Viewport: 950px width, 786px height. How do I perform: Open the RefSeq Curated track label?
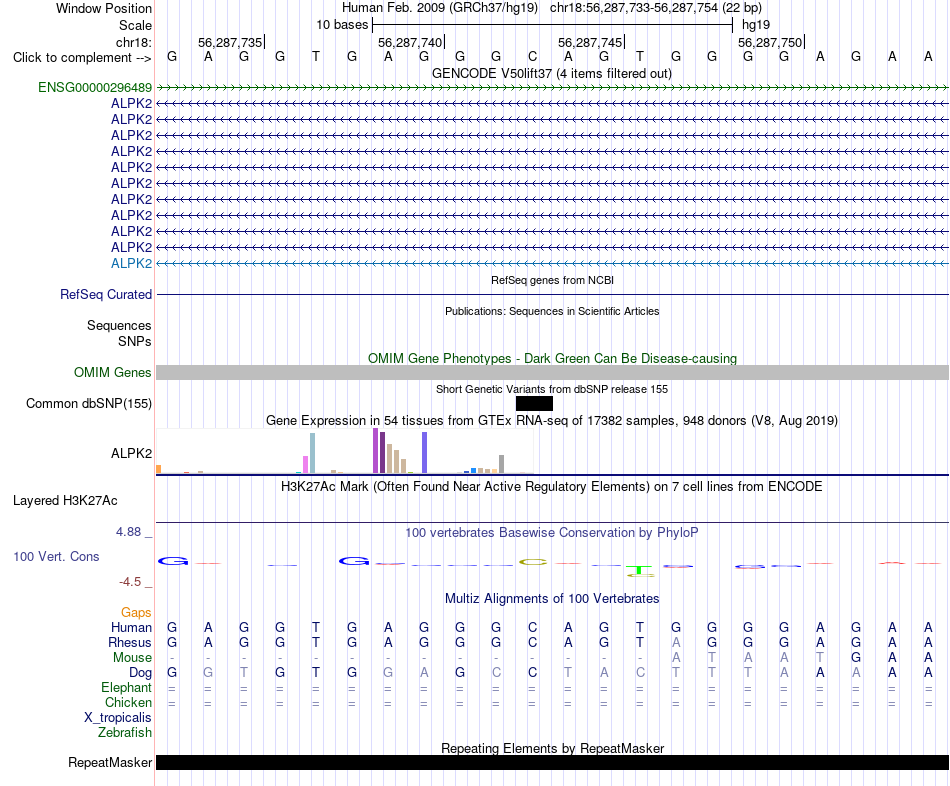tap(105, 295)
